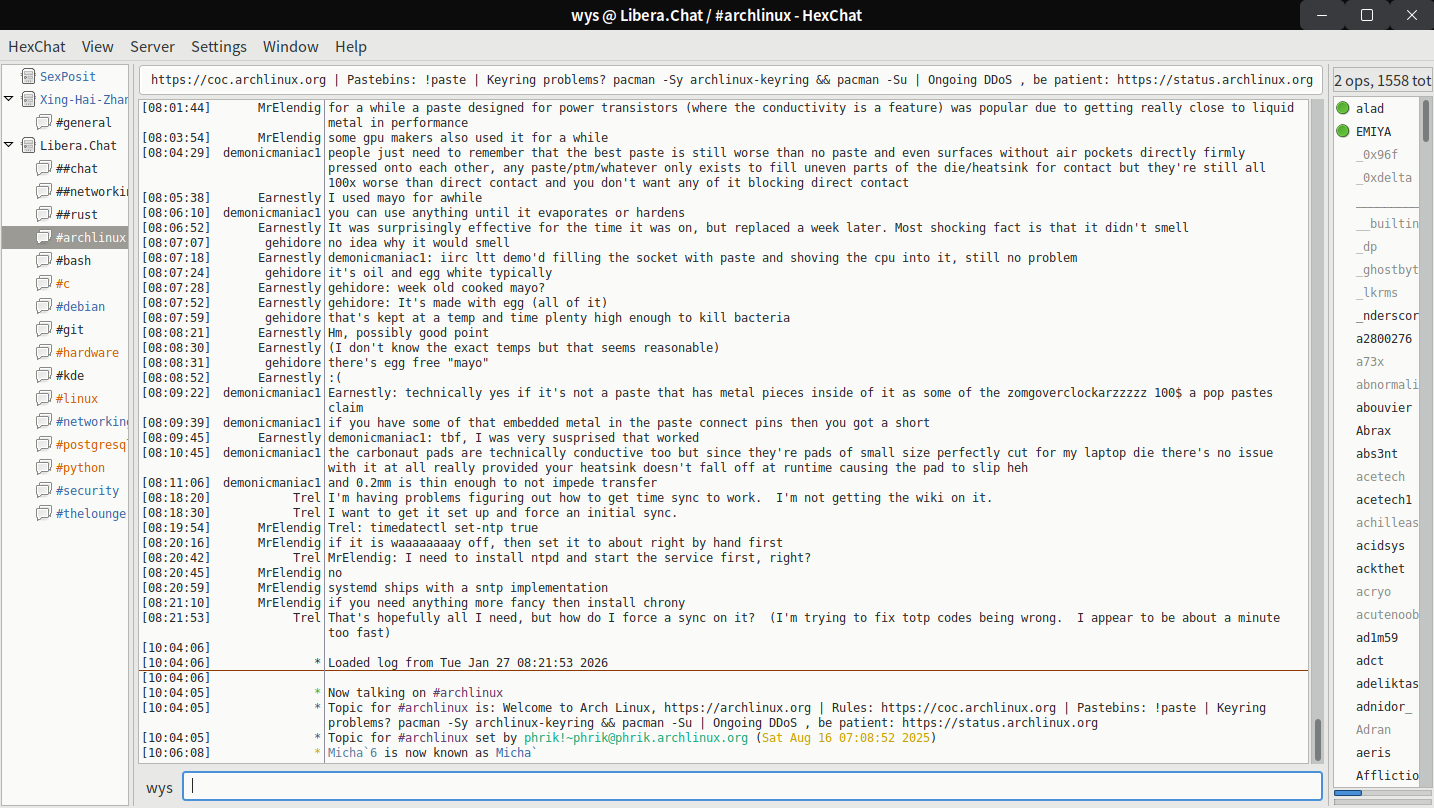Click the lag meter progress bar

[x=1383, y=793]
